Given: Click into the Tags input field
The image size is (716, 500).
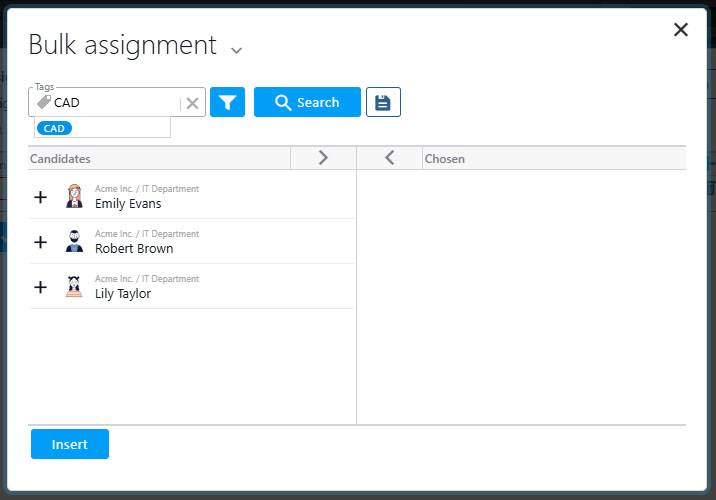Looking at the screenshot, I should 115,103.
